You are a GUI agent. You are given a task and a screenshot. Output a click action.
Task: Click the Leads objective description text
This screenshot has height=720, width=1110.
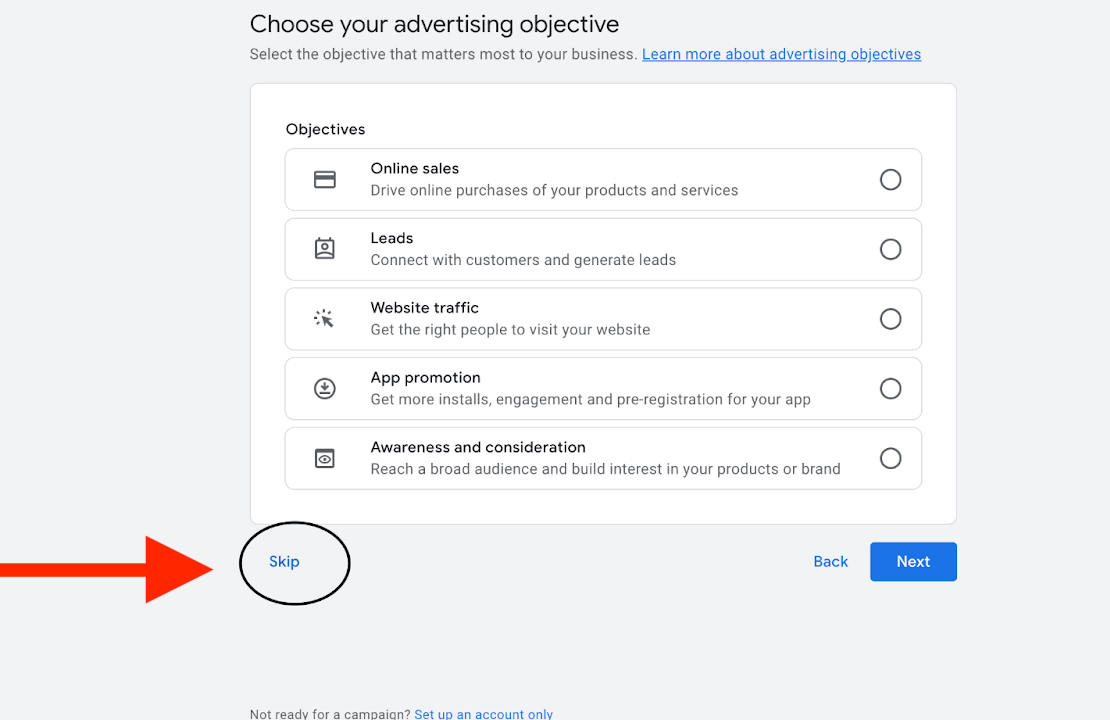click(x=523, y=260)
